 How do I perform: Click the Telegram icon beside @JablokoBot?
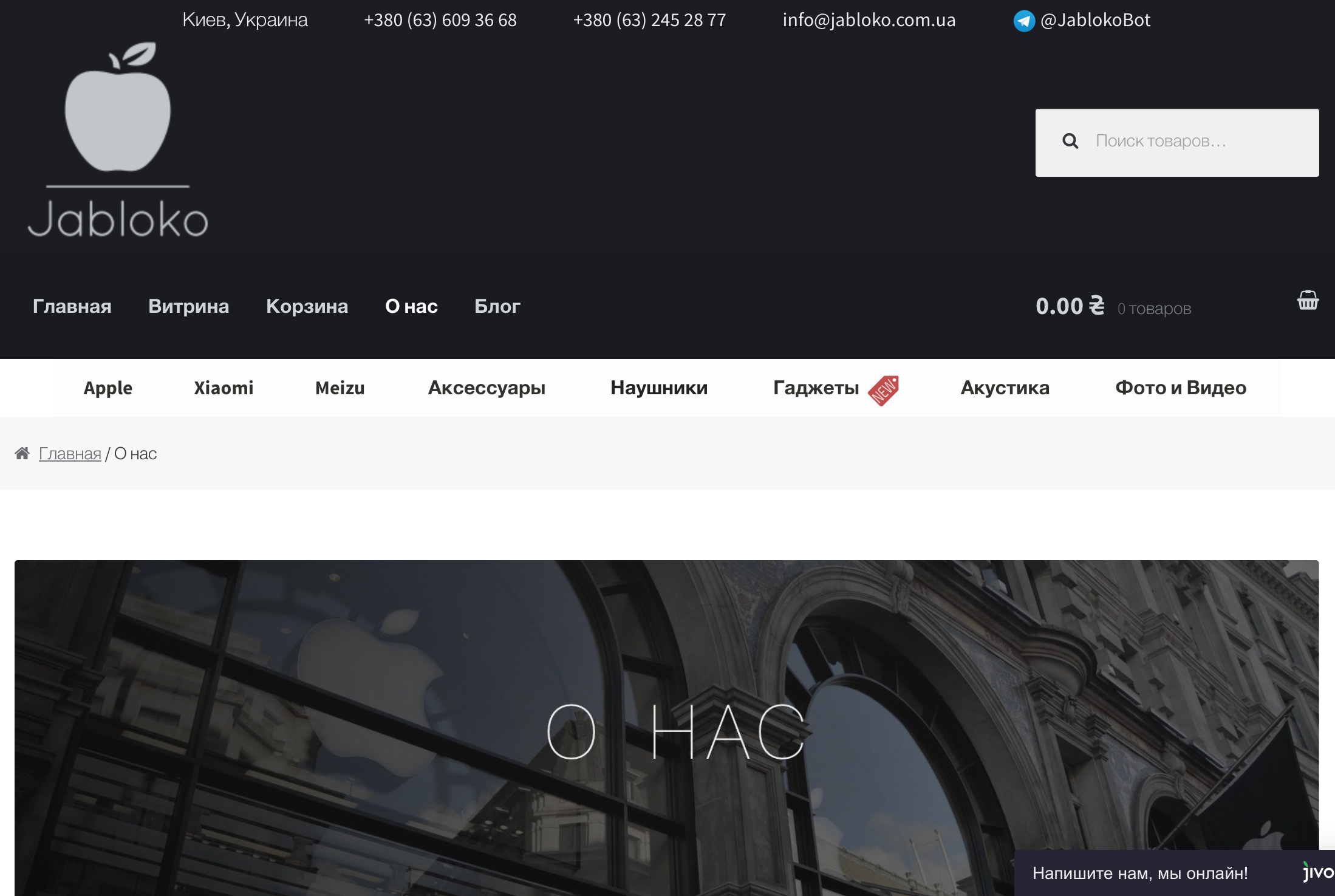point(1024,21)
